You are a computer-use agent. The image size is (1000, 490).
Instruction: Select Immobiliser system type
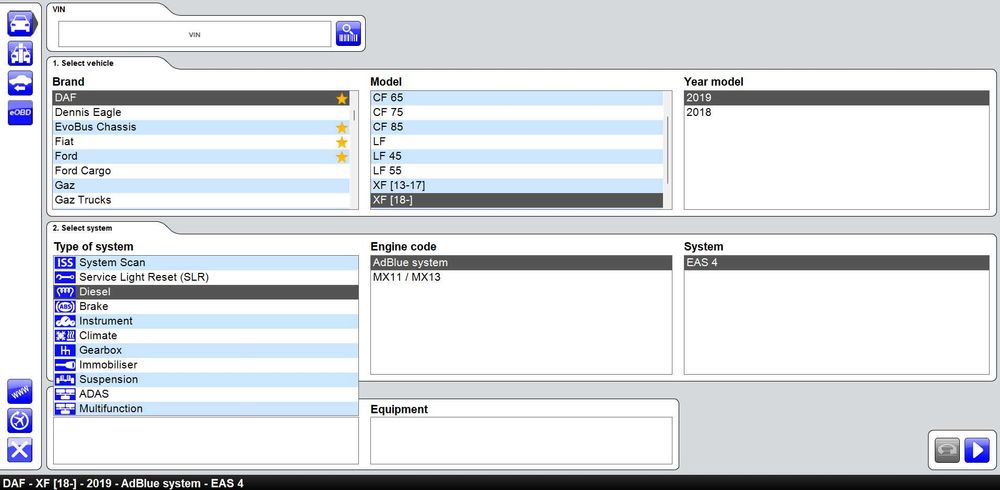[206, 365]
